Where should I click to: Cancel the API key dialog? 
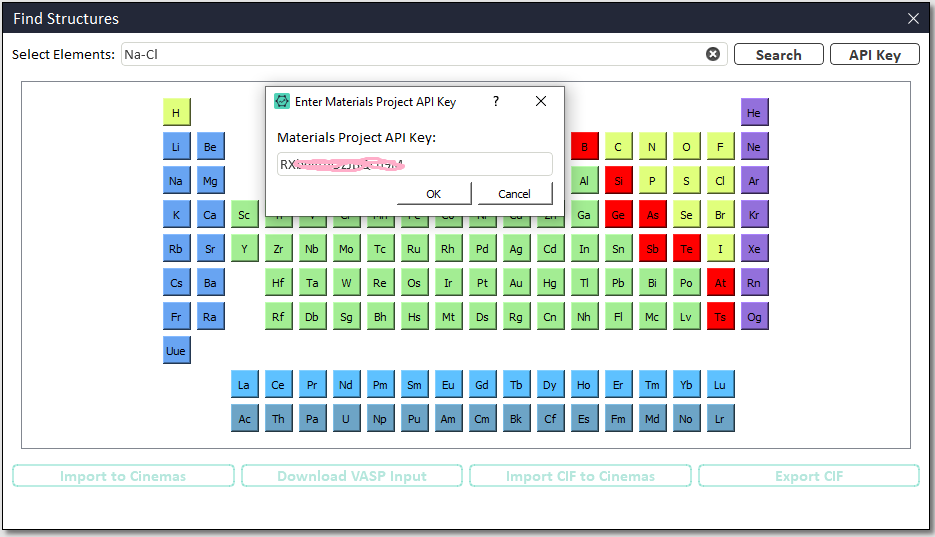pos(515,194)
